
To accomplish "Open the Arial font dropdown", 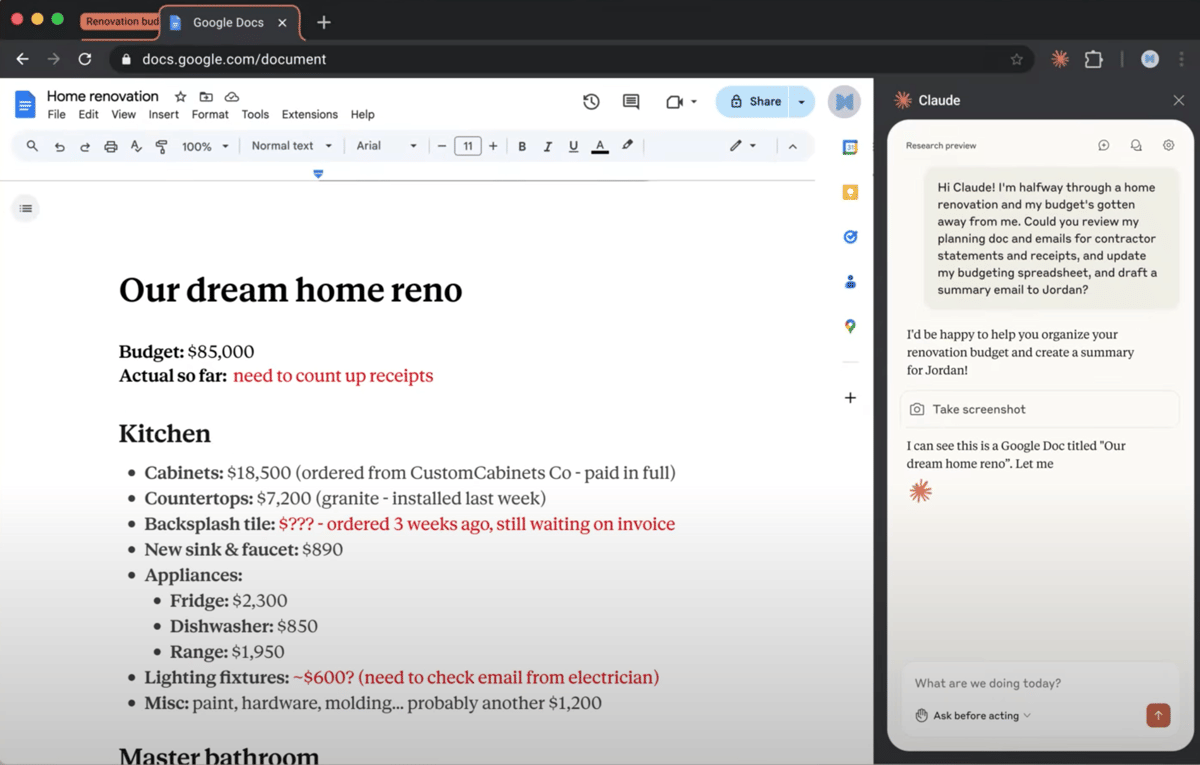I will (x=386, y=146).
